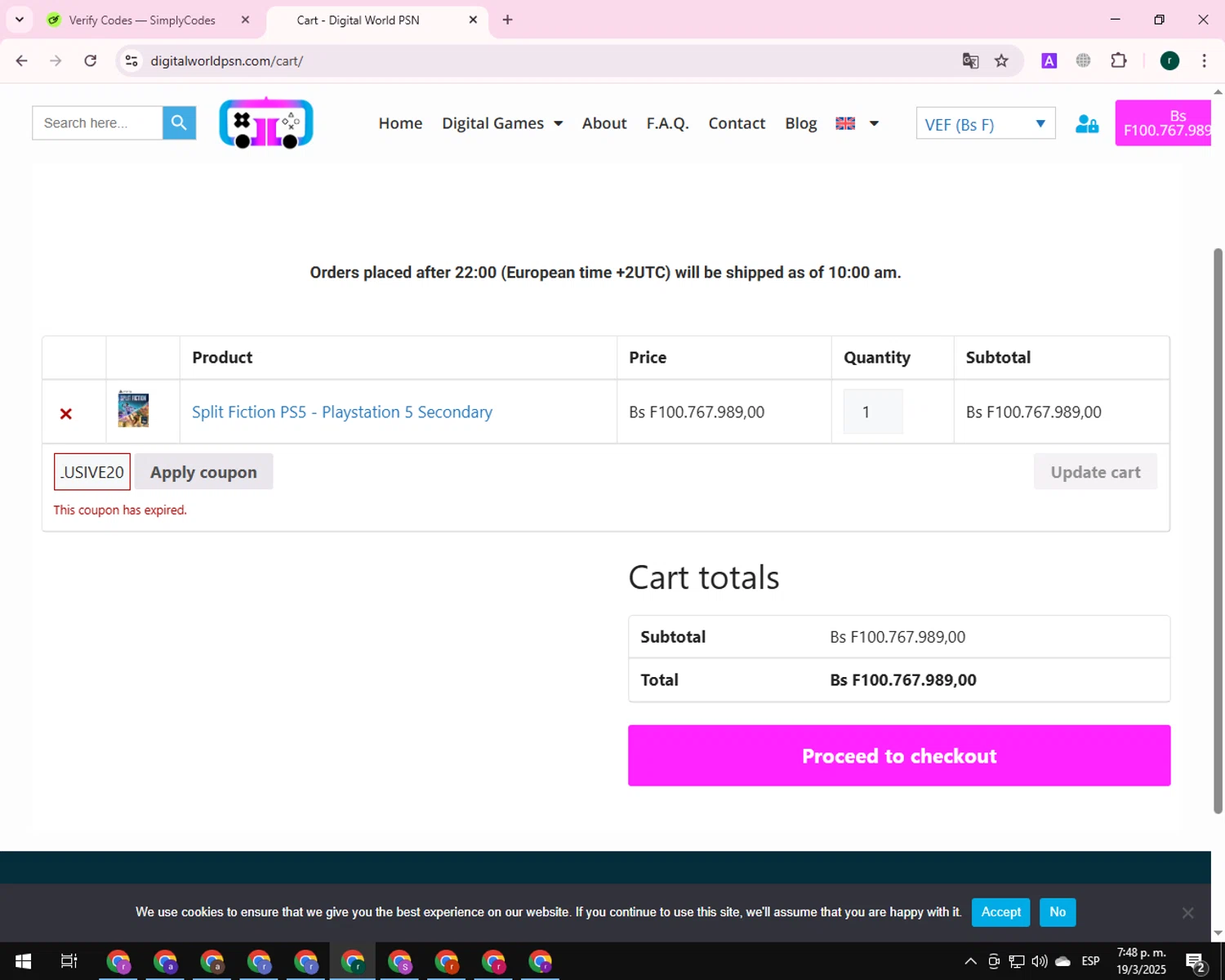View site information icon in address bar
Image resolution: width=1225 pixels, height=980 pixels.
tap(131, 60)
